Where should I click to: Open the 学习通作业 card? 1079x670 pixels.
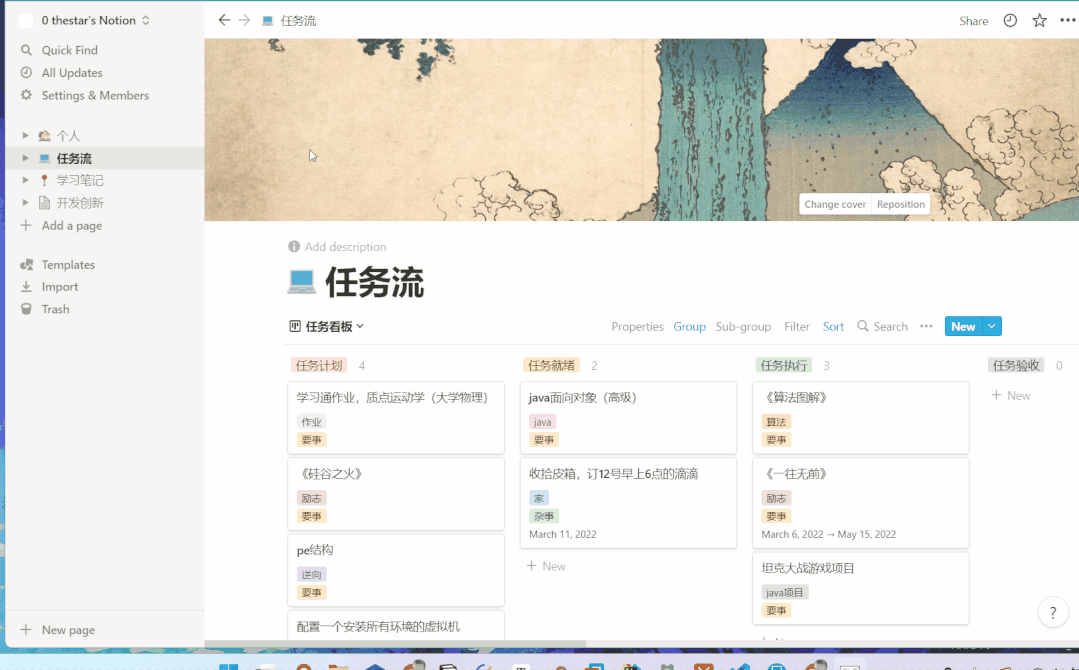click(x=396, y=418)
